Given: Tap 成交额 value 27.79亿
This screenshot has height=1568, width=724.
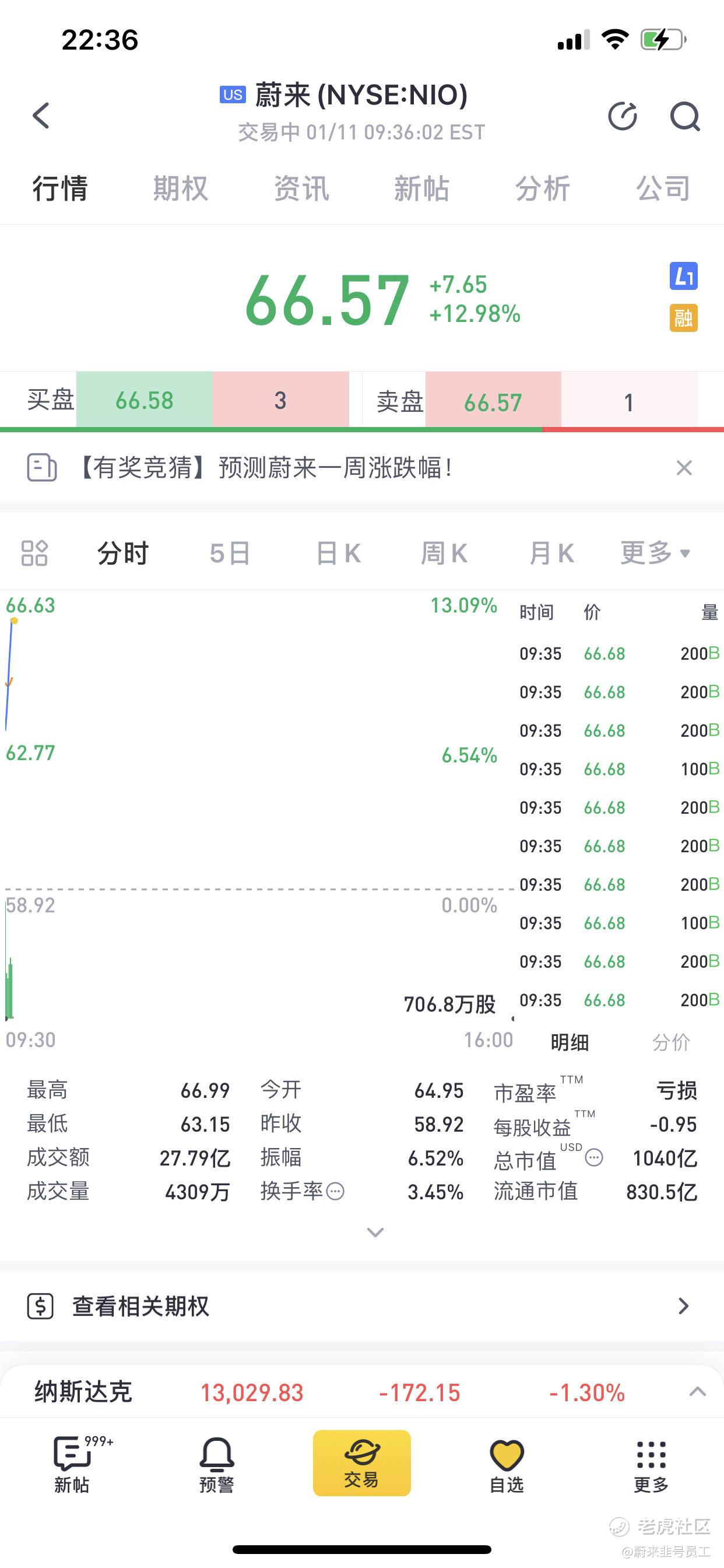Looking at the screenshot, I should (x=195, y=1158).
